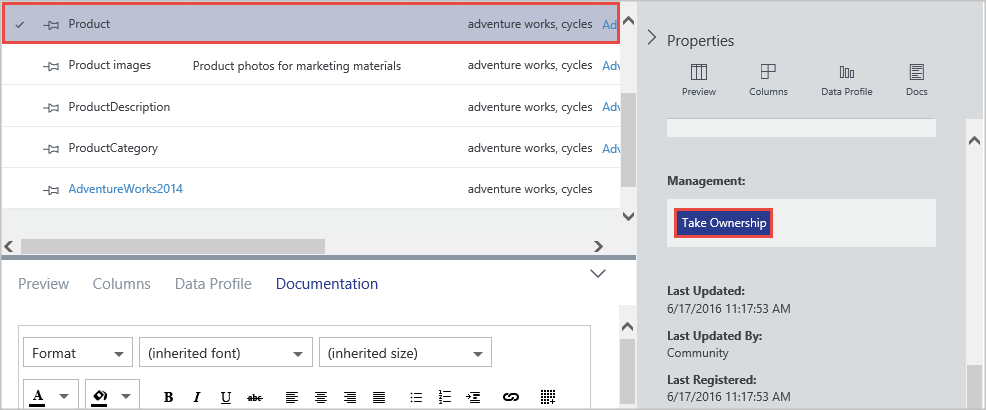Collapse the Properties panel chevron
Screen dimensions: 986x410
click(651, 39)
